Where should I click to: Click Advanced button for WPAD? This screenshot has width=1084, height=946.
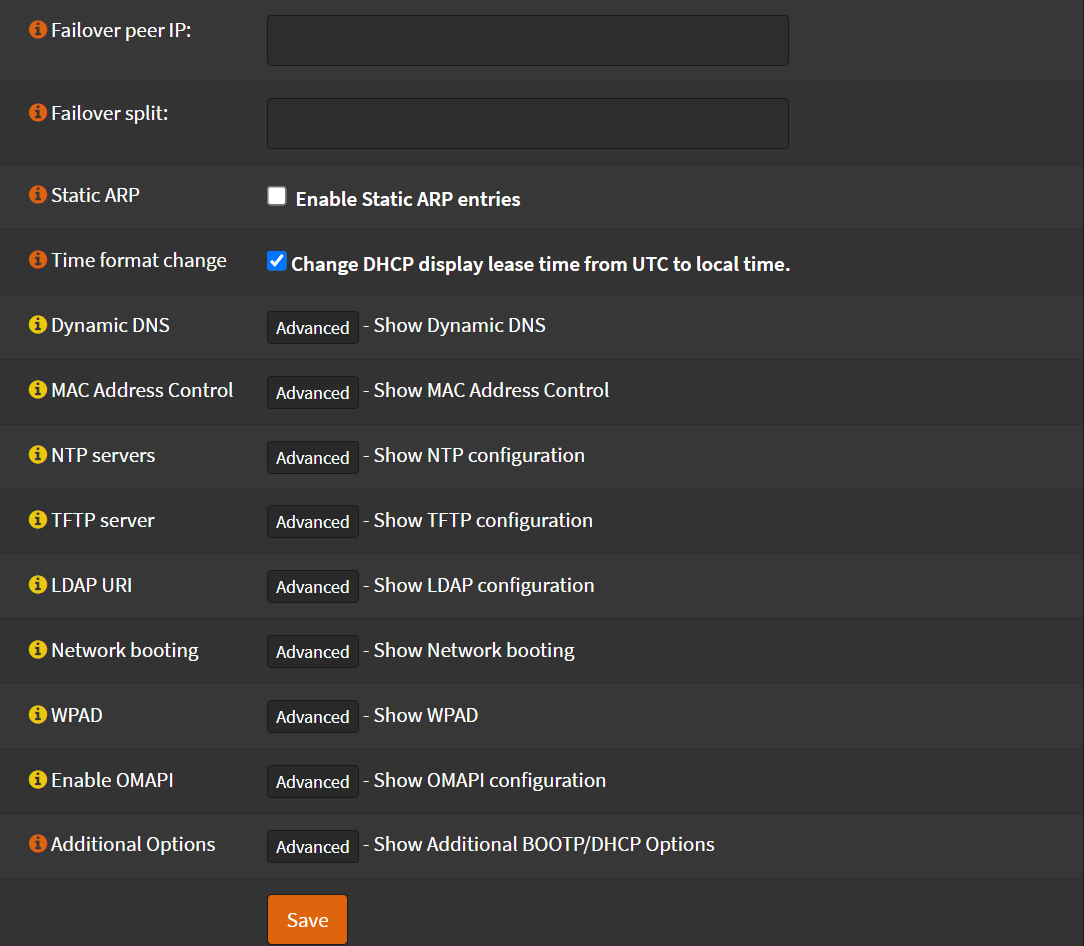pyautogui.click(x=312, y=716)
